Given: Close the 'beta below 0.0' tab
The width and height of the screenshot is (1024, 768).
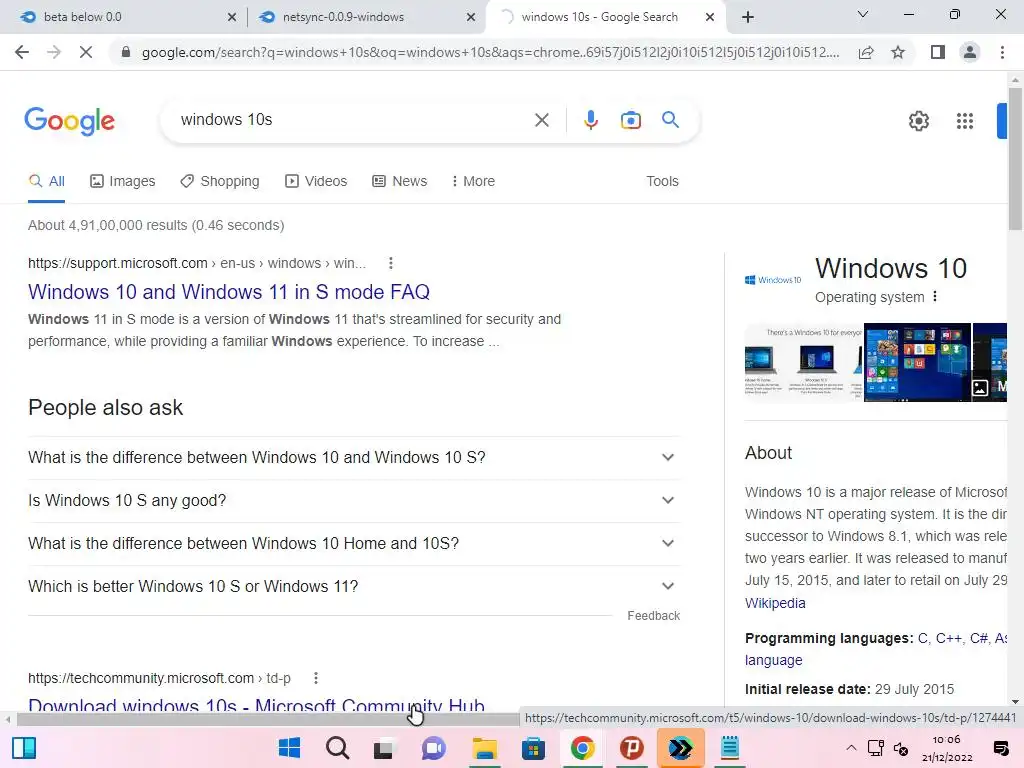Looking at the screenshot, I should 232,17.
